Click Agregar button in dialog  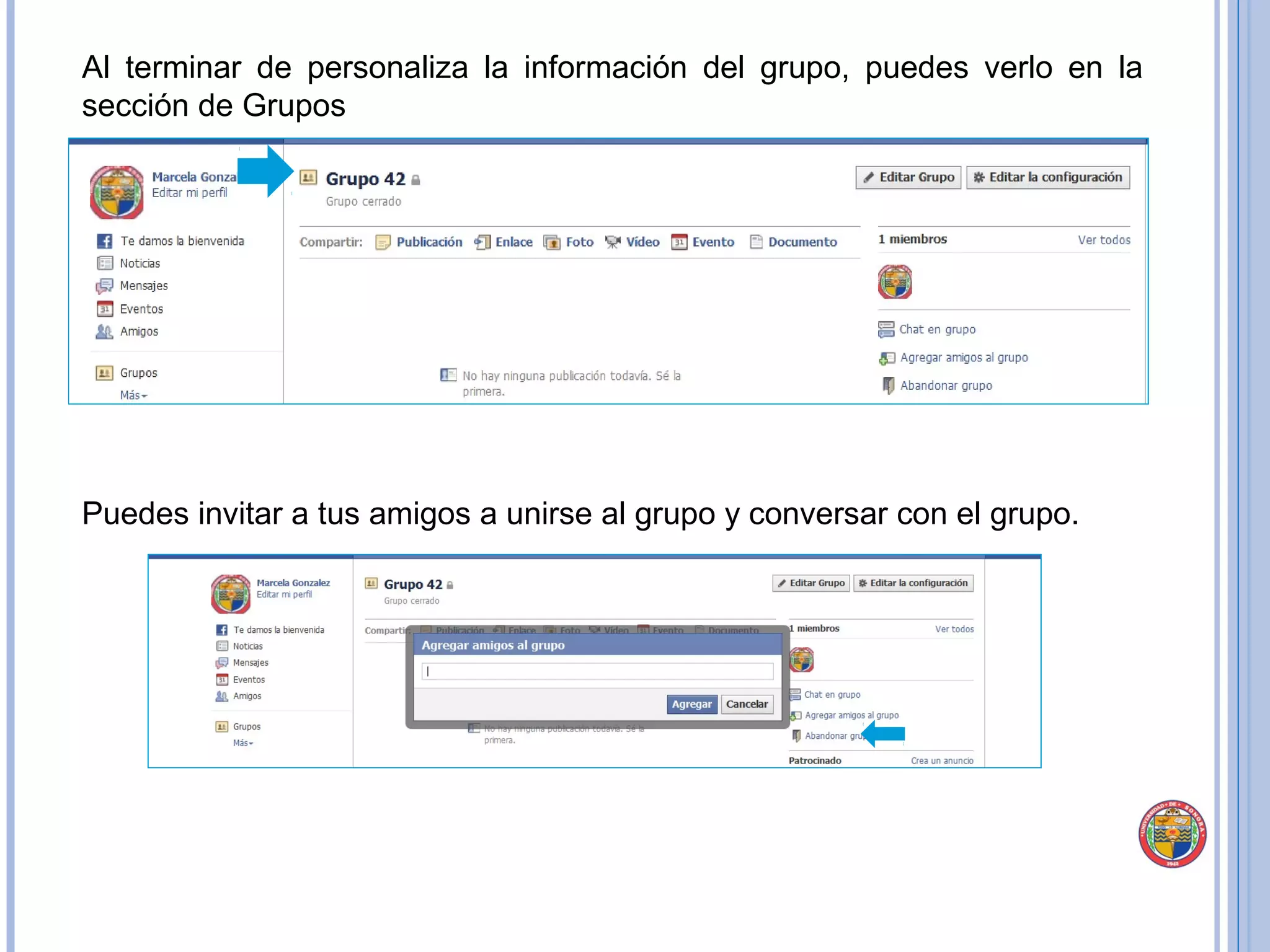pyautogui.click(x=692, y=704)
